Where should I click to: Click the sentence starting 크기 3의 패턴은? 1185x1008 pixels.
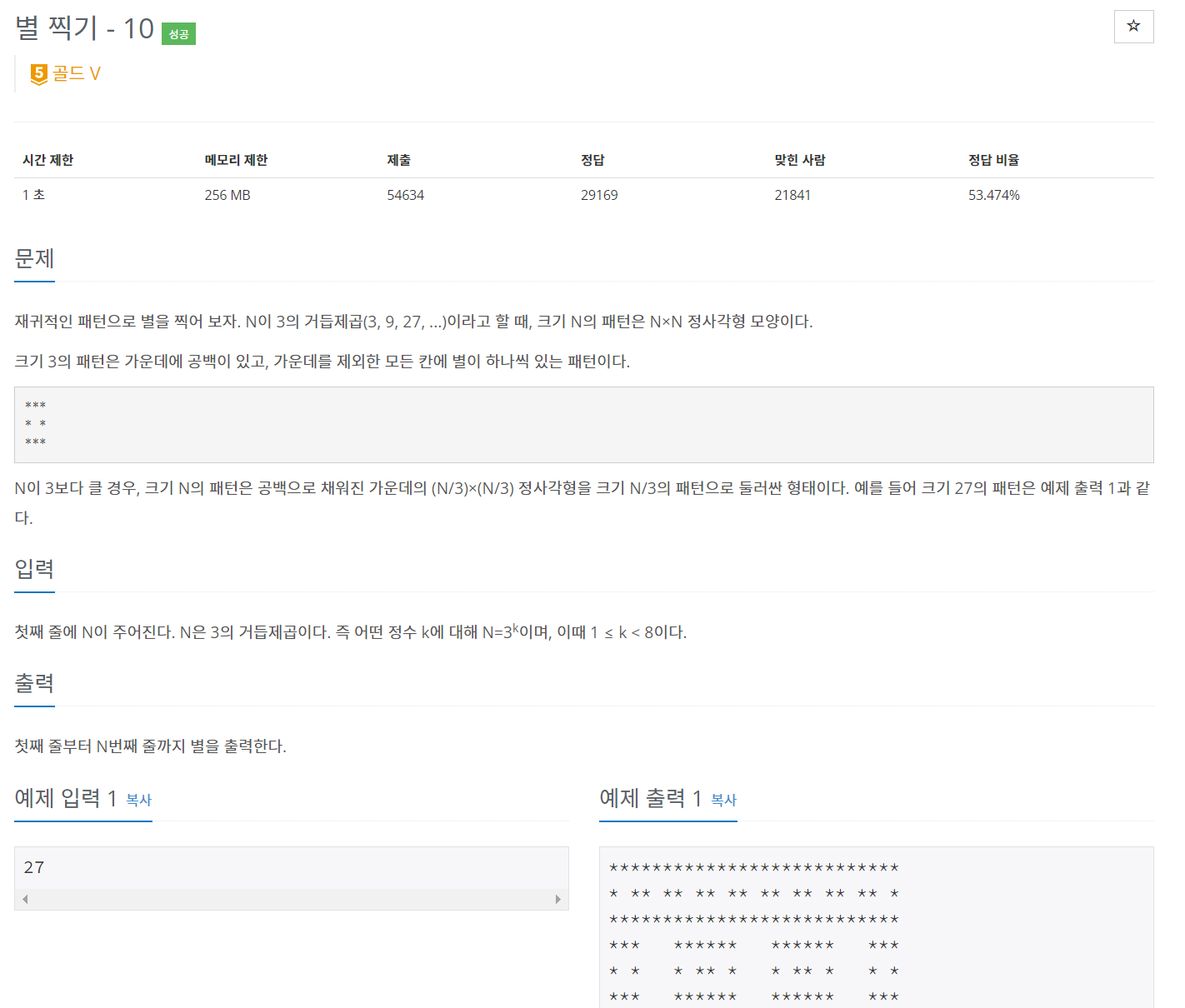[322, 362]
